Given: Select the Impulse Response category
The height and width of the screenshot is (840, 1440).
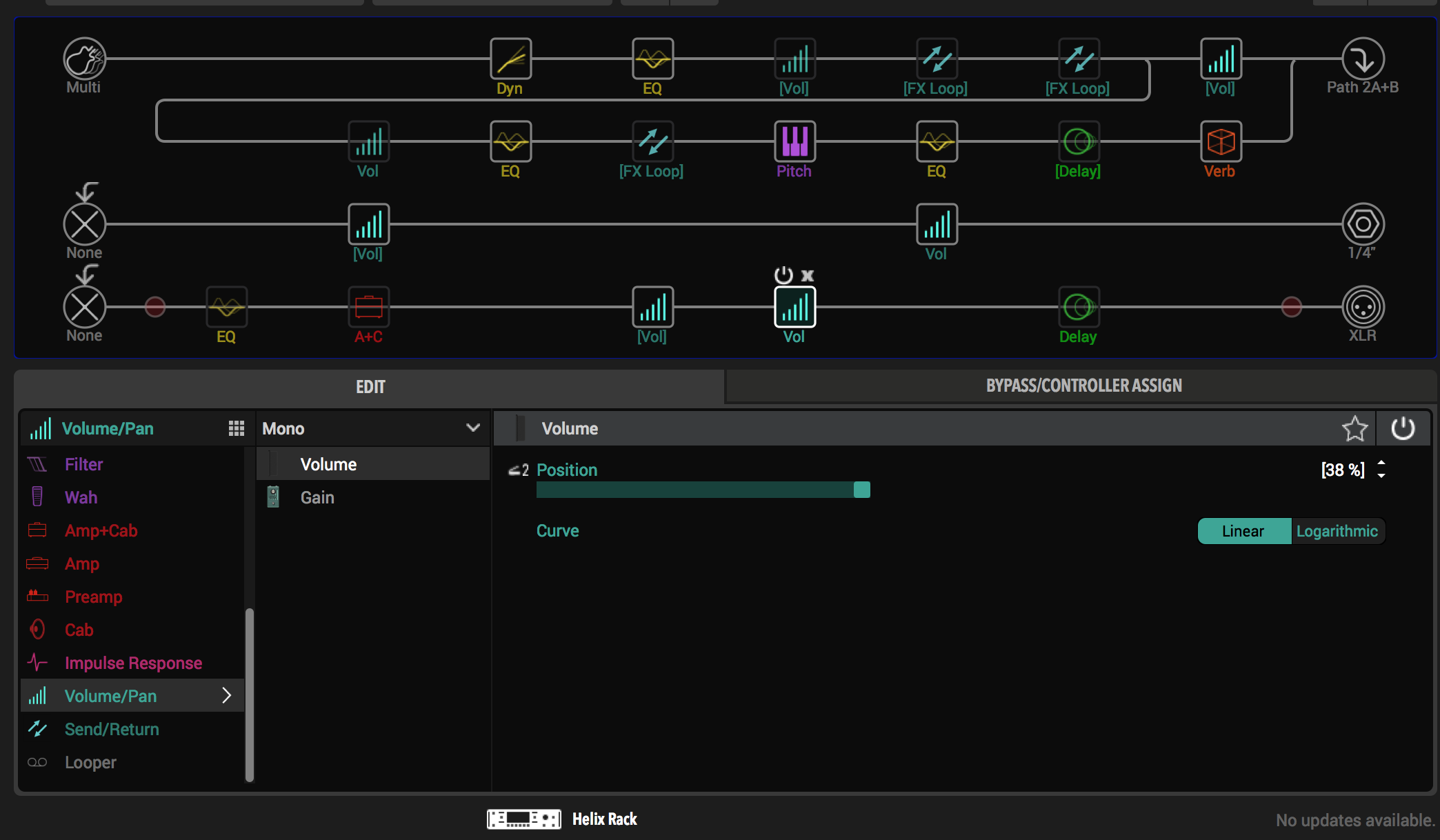Looking at the screenshot, I should tap(133, 663).
